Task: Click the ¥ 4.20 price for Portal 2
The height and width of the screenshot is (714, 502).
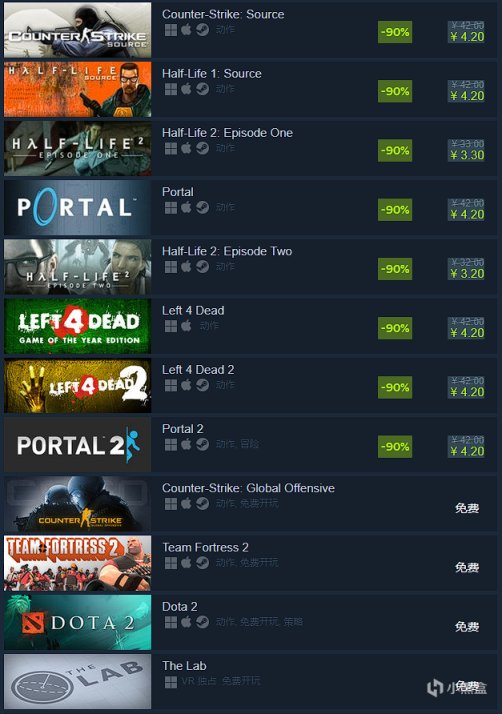Action: (467, 451)
